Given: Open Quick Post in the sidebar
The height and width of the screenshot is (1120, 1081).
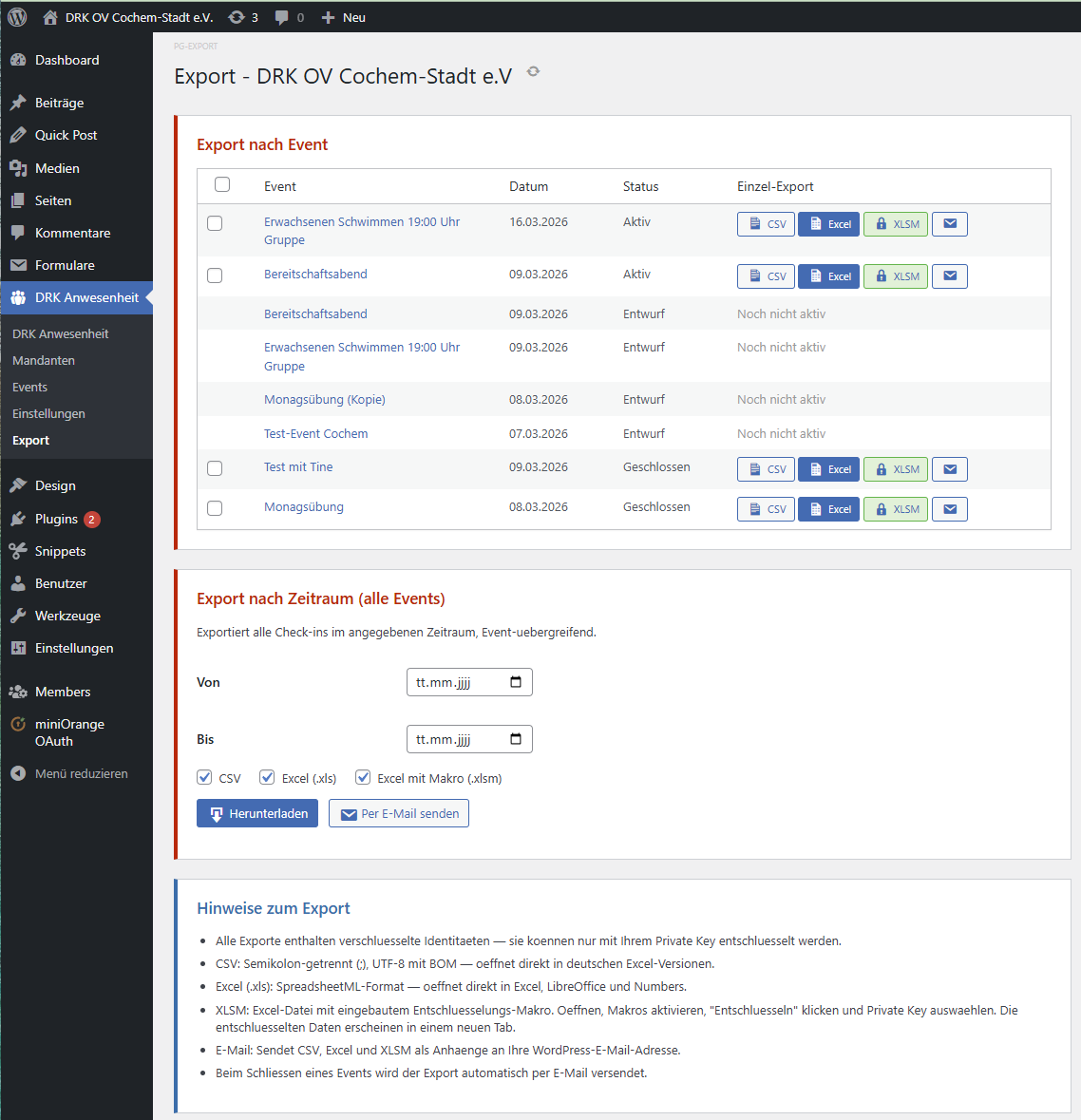Looking at the screenshot, I should click(x=76, y=135).
